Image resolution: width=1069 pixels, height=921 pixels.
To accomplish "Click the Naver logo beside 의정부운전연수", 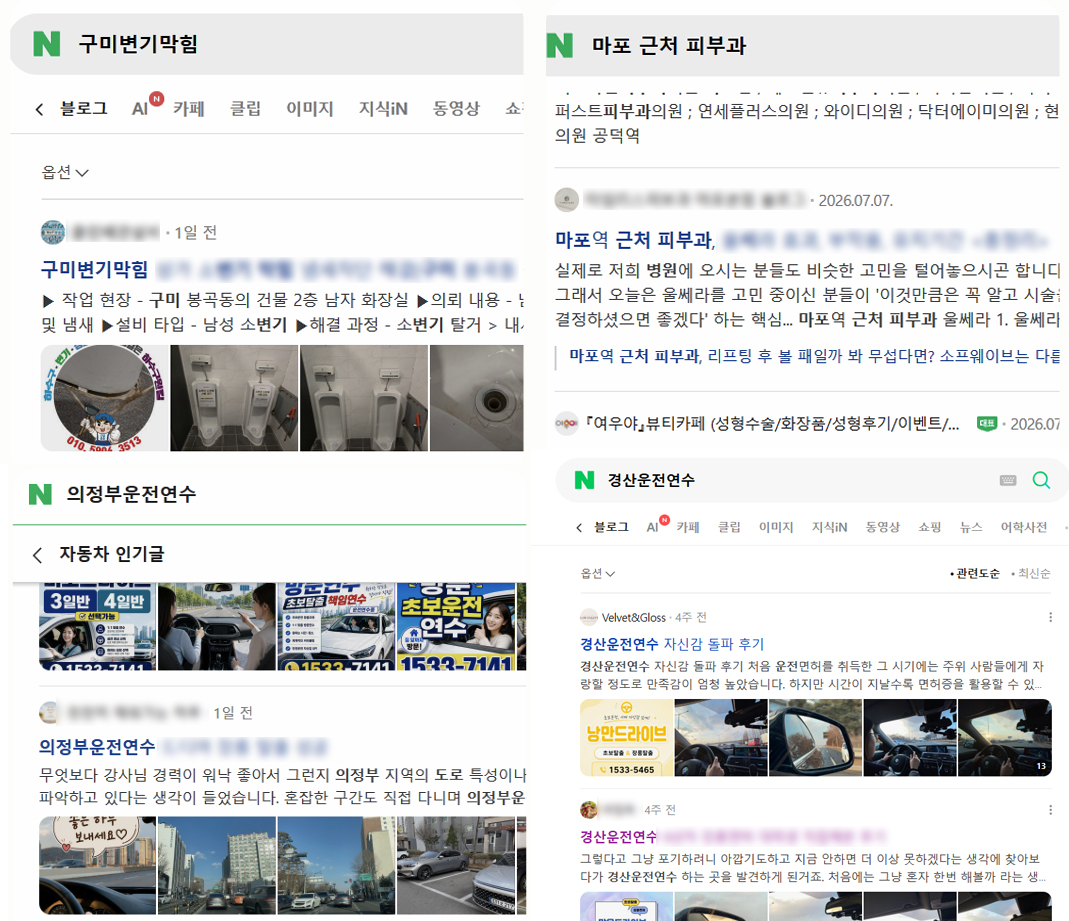I will point(40,494).
